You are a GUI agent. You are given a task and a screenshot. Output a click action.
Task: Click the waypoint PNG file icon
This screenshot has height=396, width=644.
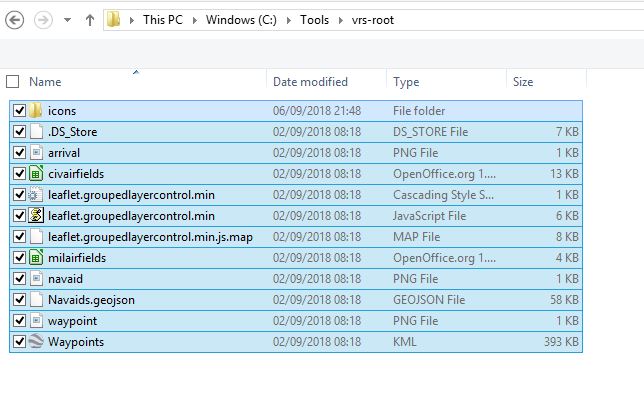point(36,320)
